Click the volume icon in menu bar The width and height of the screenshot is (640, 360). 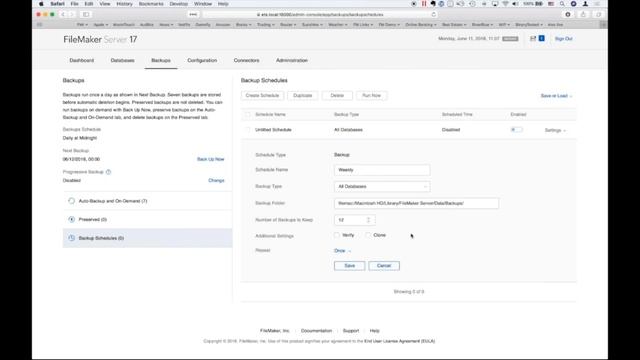[515, 4]
